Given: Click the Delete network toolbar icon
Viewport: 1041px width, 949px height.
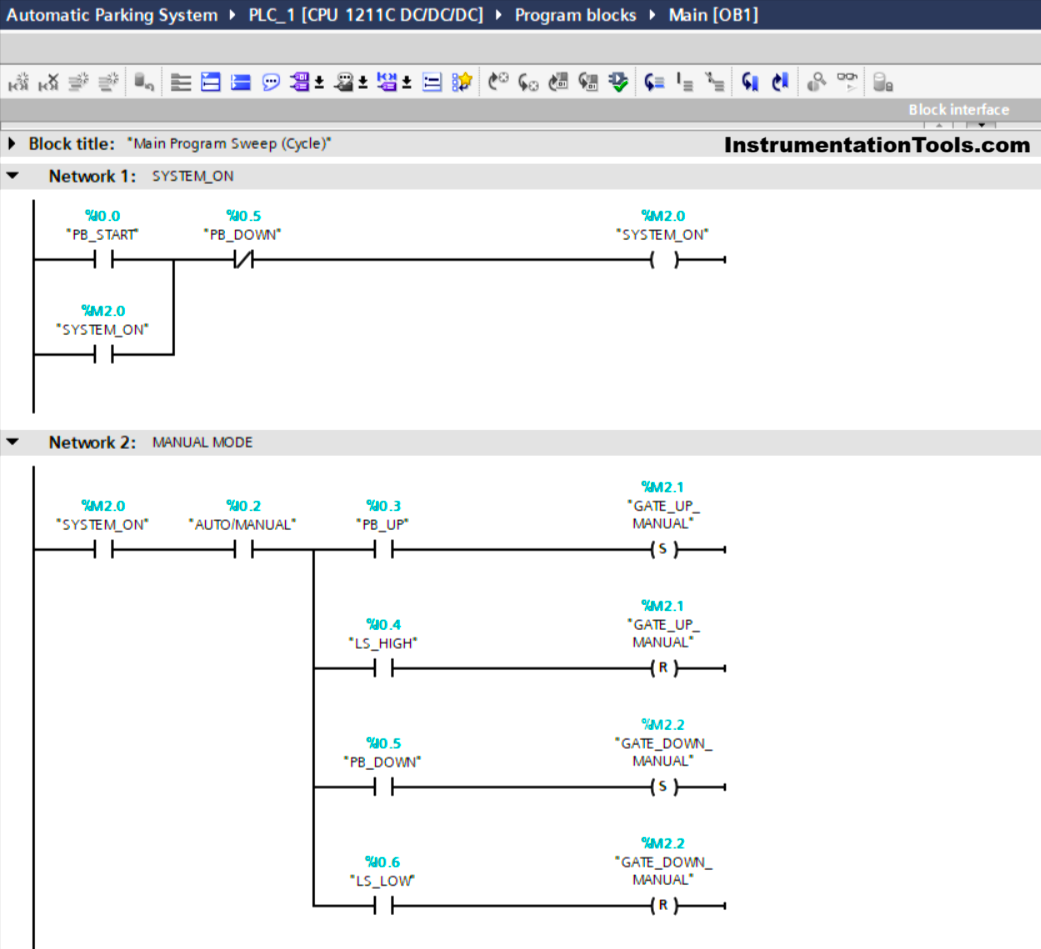Looking at the screenshot, I should [x=48, y=82].
